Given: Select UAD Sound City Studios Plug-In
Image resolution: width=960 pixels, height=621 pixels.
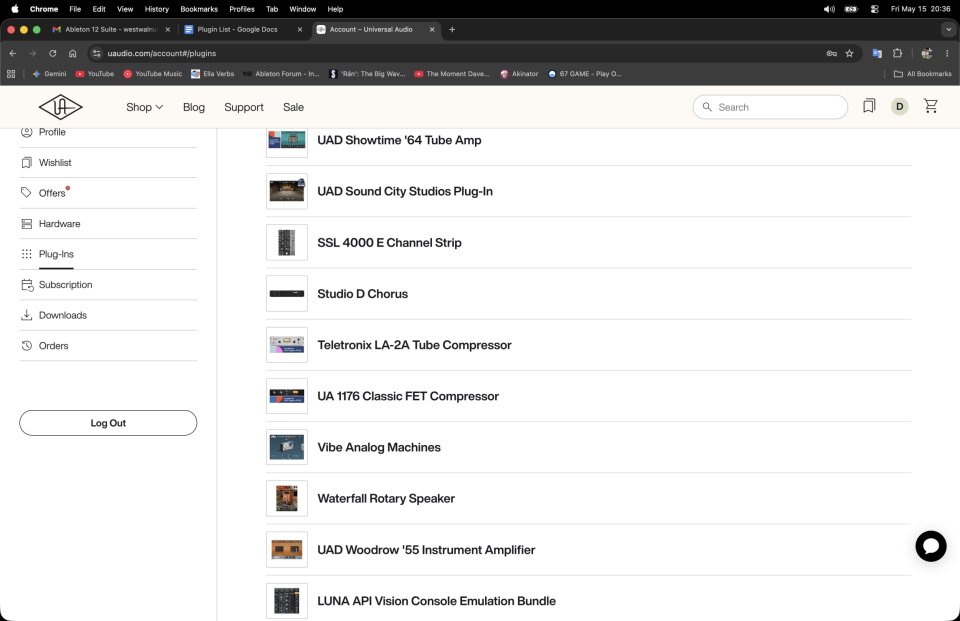Looking at the screenshot, I should [x=405, y=191].
